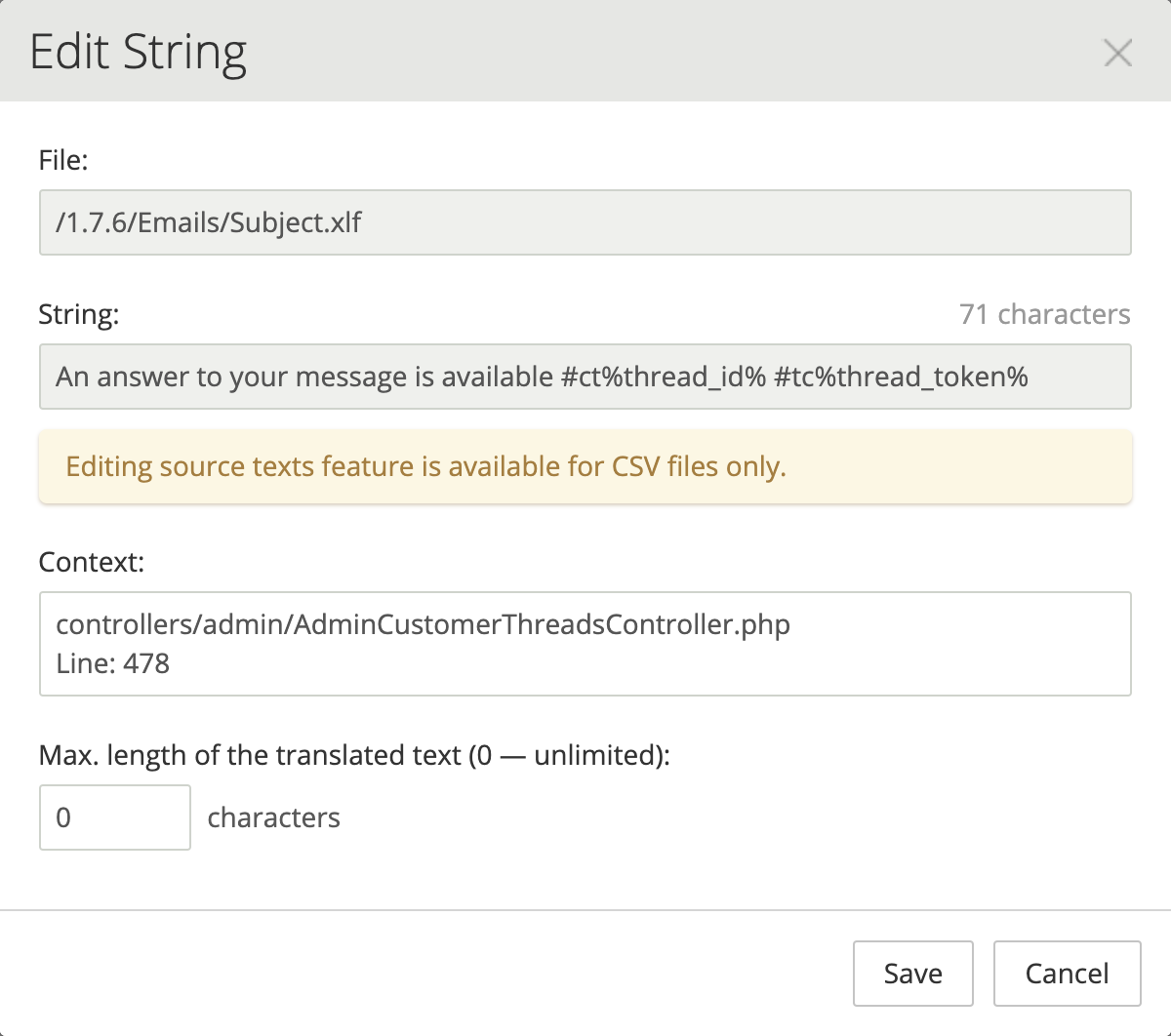The width and height of the screenshot is (1171, 1036).
Task: Focus the max length number field
Action: [x=114, y=817]
